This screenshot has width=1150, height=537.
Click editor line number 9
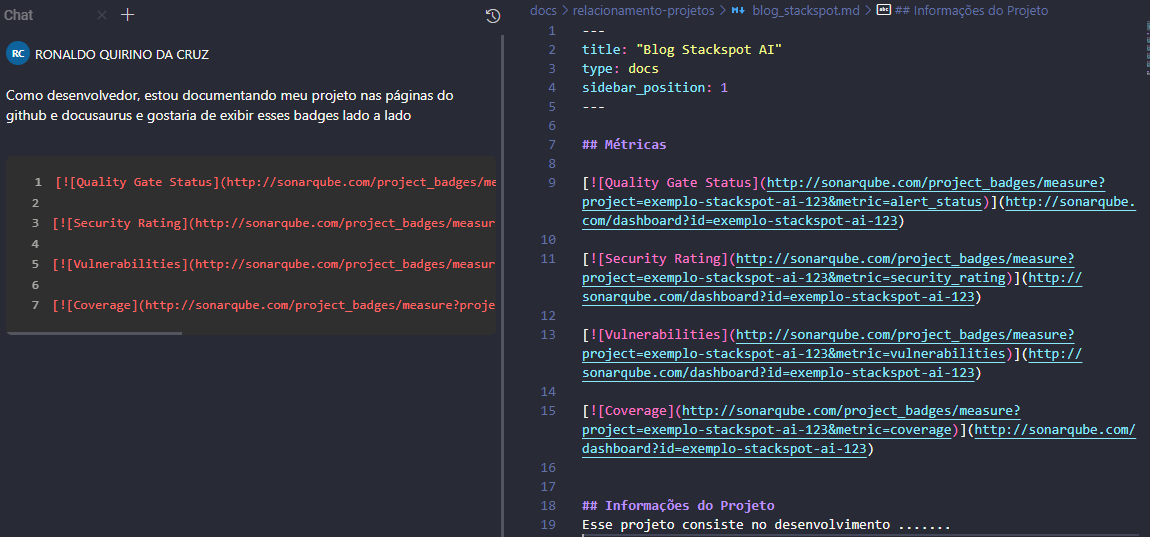pyautogui.click(x=551, y=183)
